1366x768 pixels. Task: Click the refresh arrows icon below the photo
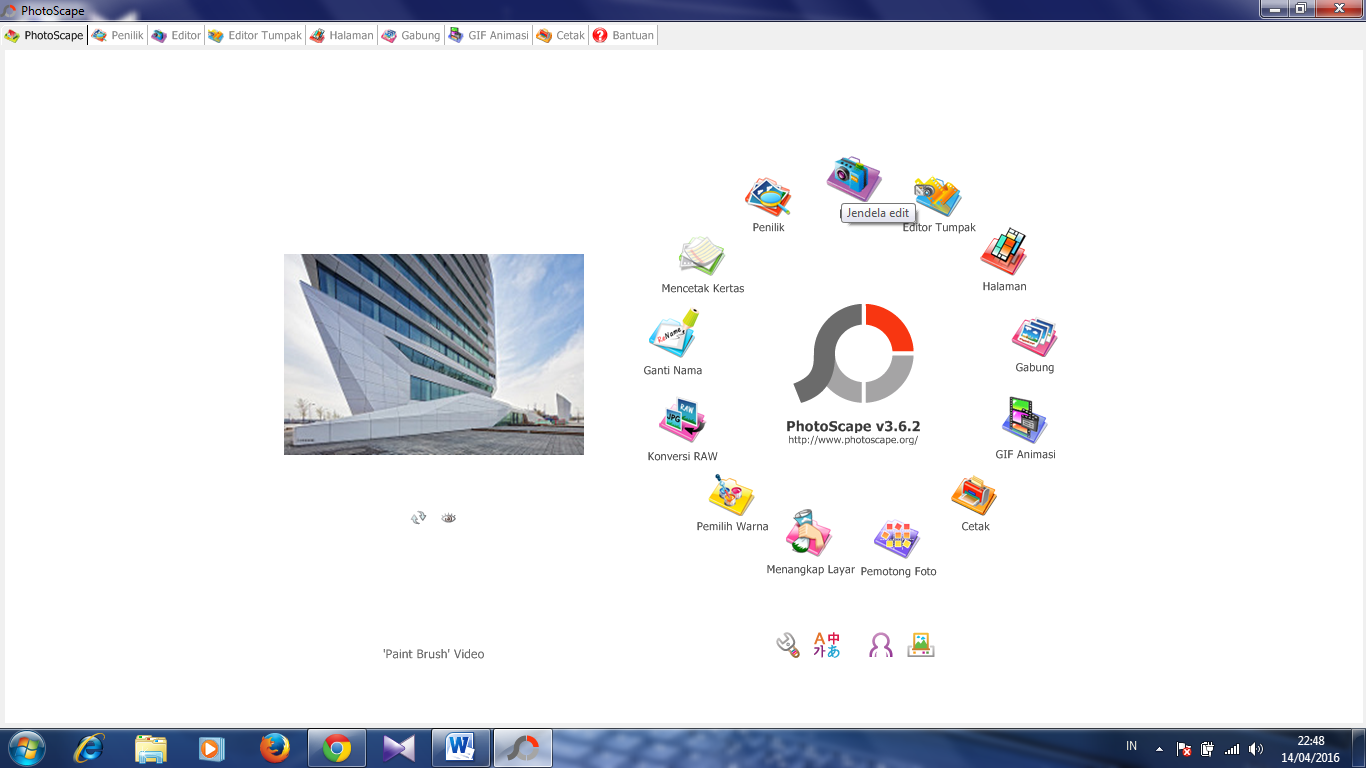coord(419,517)
